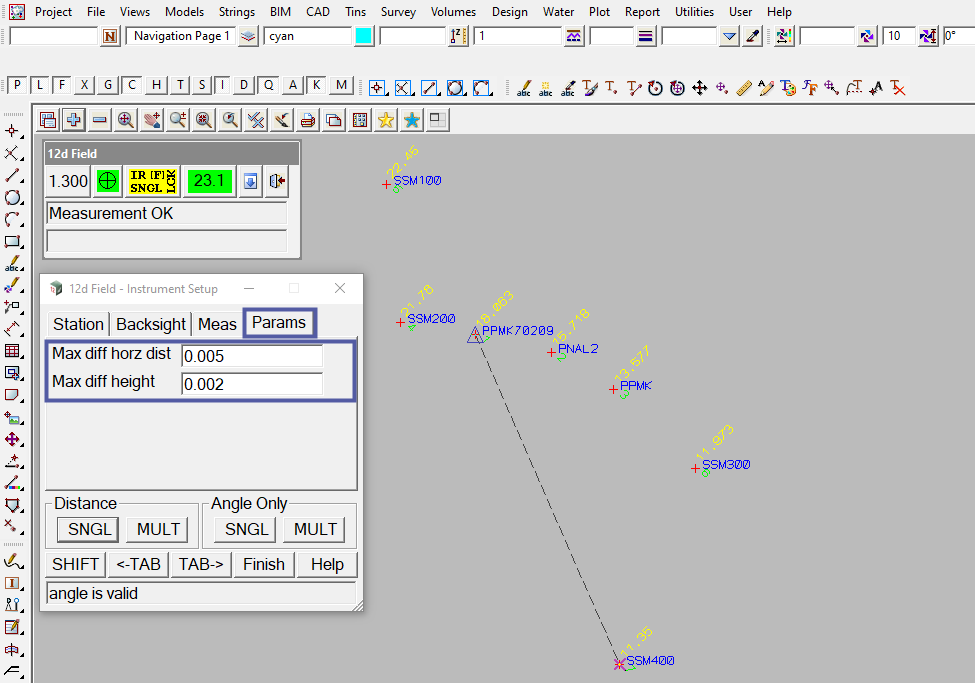Screen dimensions: 975x683
Task: Open the blue down-arrow dropdown in top toolbar
Action: 729,36
